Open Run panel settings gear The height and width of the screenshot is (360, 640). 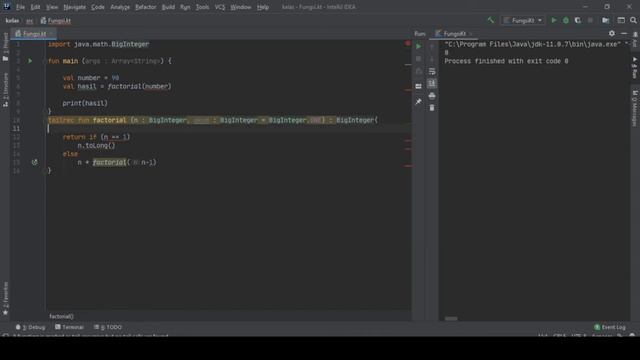point(611,33)
